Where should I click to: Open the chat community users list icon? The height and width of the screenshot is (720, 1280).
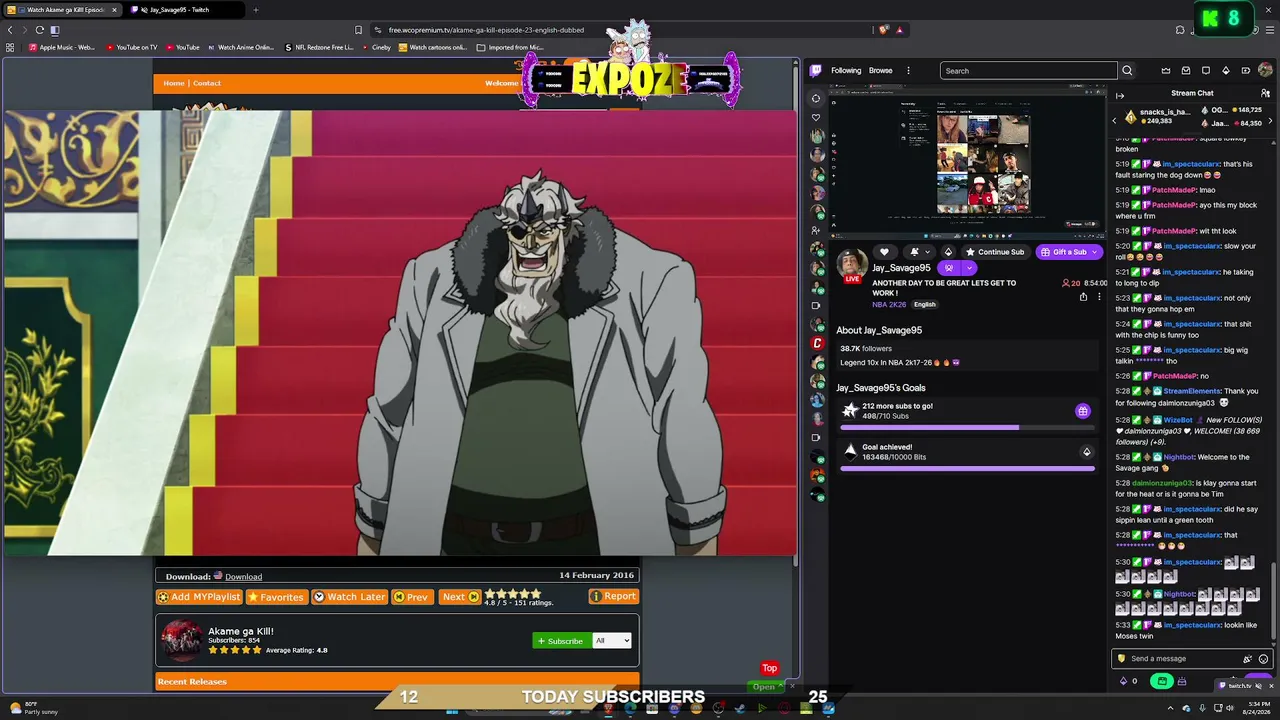pos(1265,93)
